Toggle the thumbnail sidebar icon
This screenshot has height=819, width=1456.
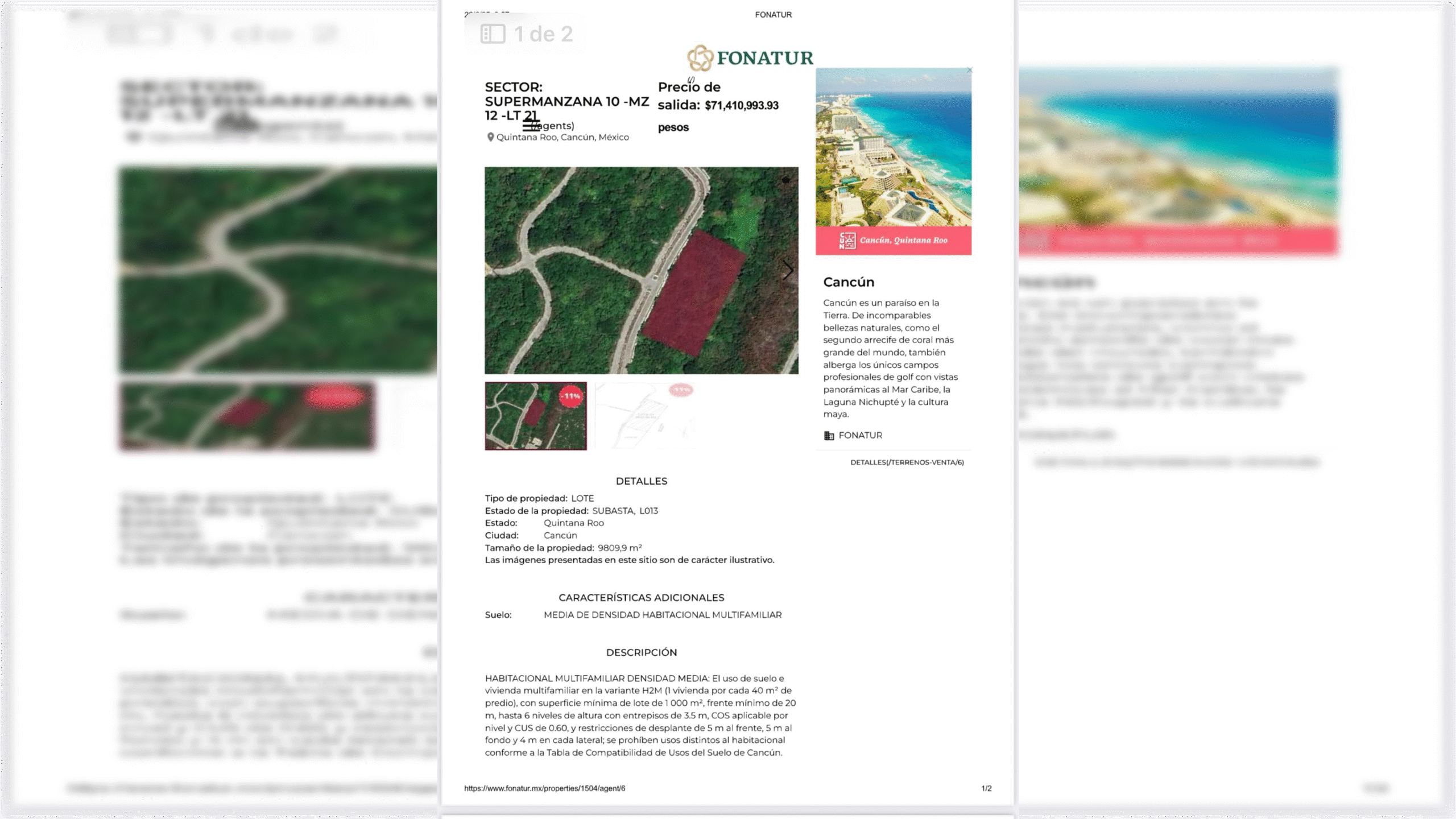click(x=493, y=34)
